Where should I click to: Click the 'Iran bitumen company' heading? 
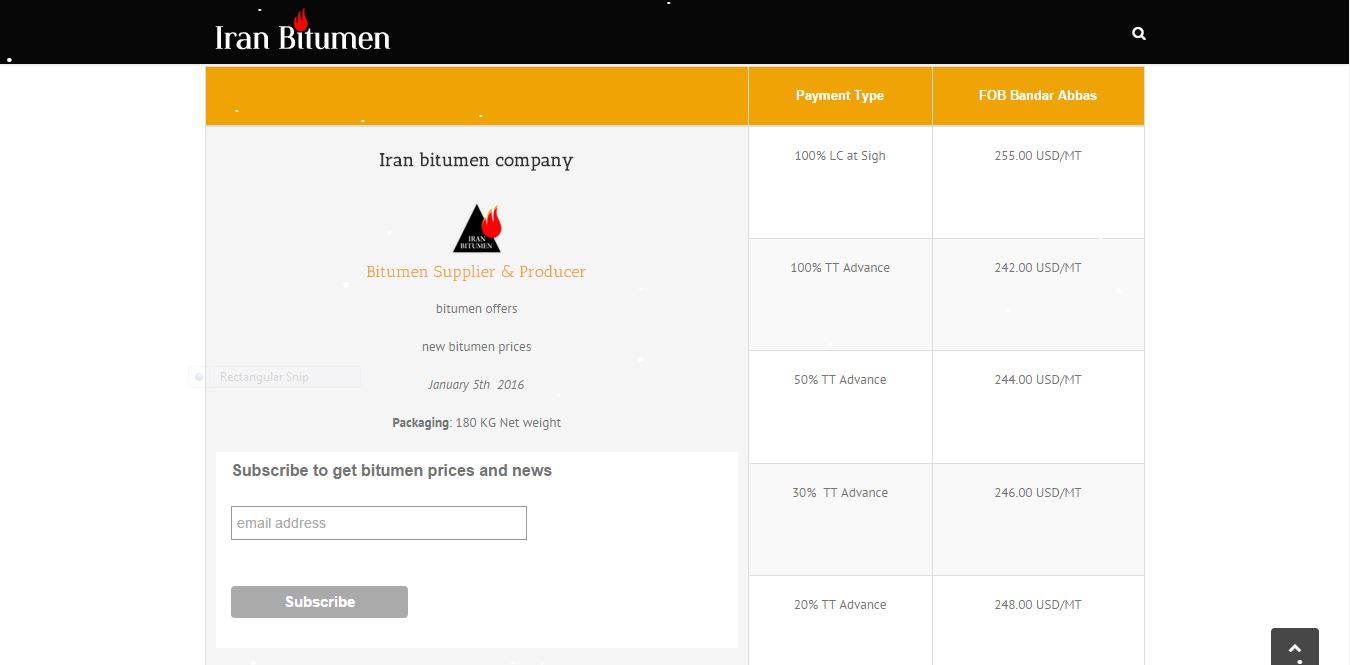(476, 160)
